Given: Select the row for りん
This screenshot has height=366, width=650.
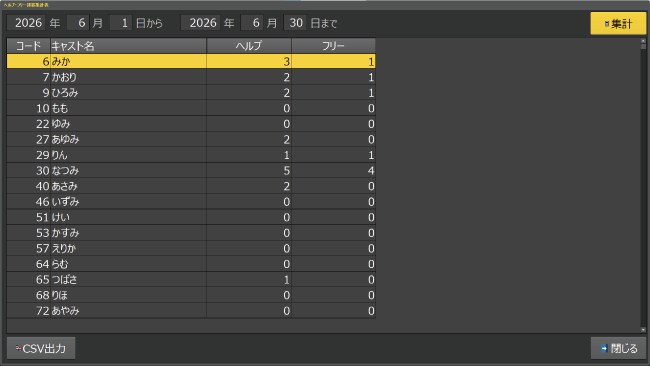Looking at the screenshot, I should point(191,155).
